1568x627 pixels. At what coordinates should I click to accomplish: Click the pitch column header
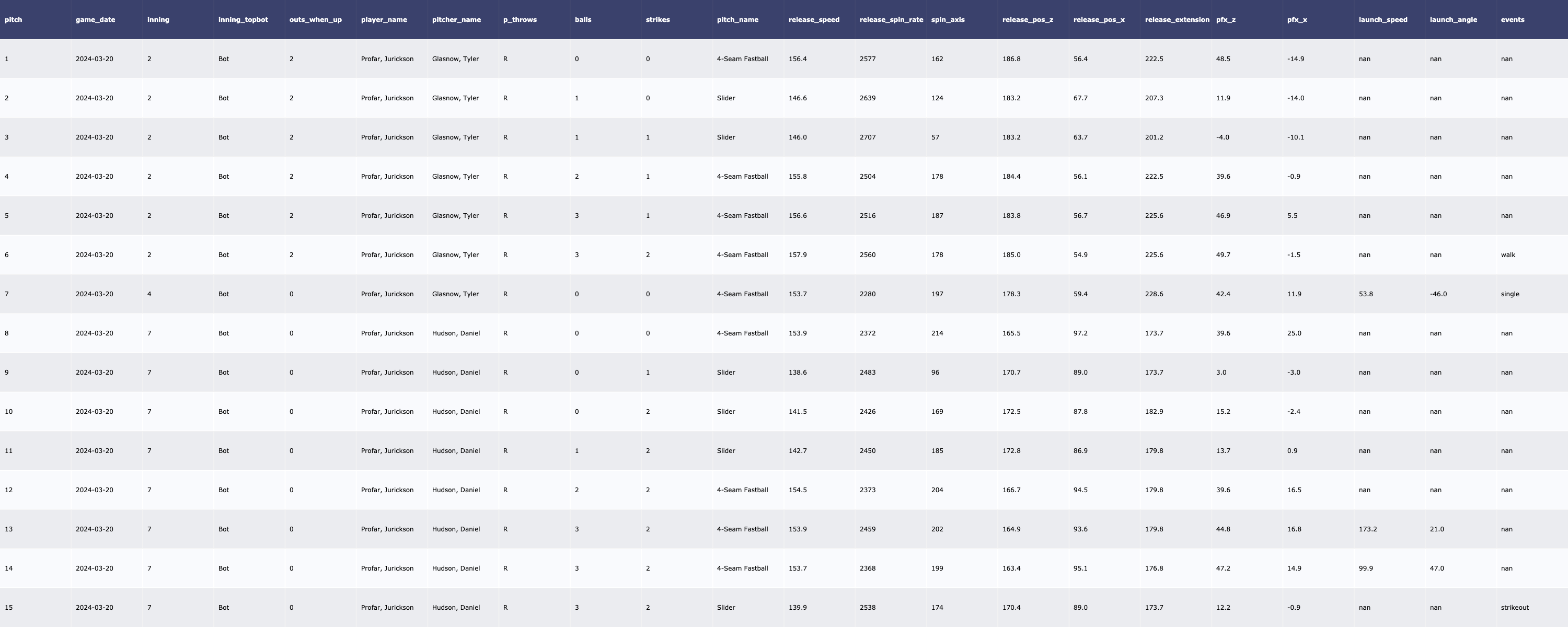pyautogui.click(x=14, y=19)
